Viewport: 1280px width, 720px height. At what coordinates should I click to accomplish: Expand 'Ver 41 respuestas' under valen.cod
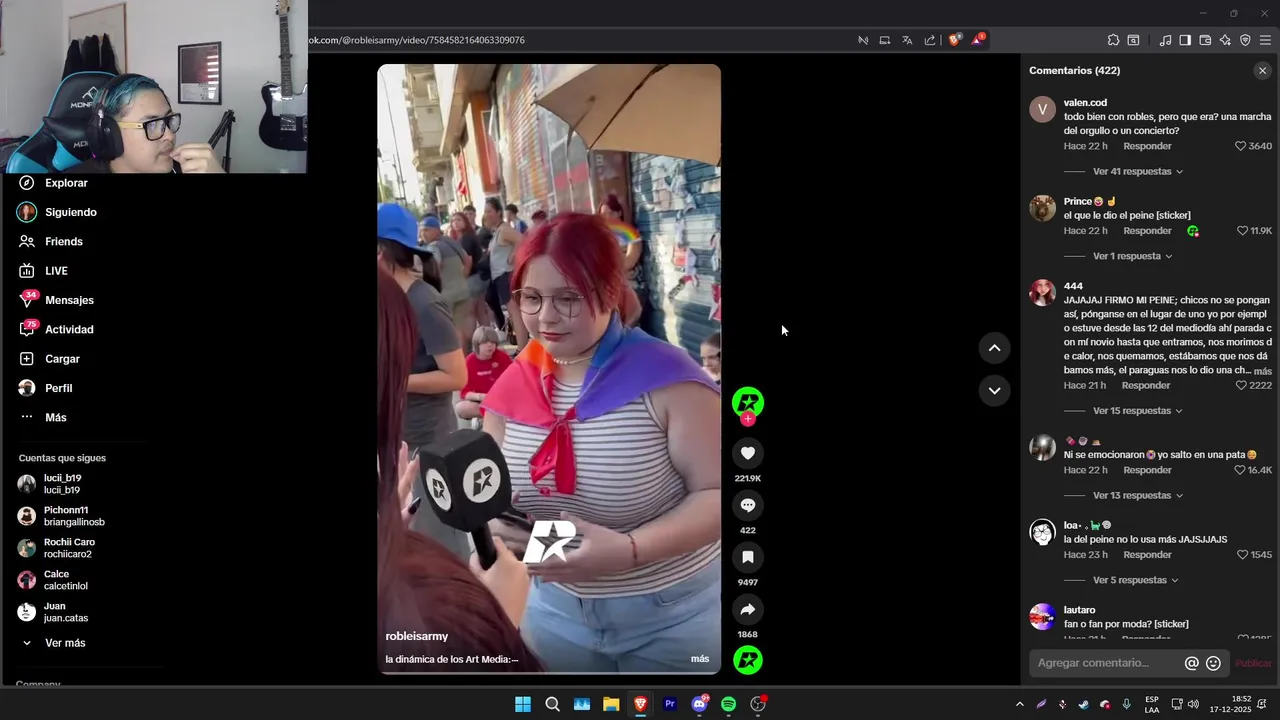click(1138, 172)
